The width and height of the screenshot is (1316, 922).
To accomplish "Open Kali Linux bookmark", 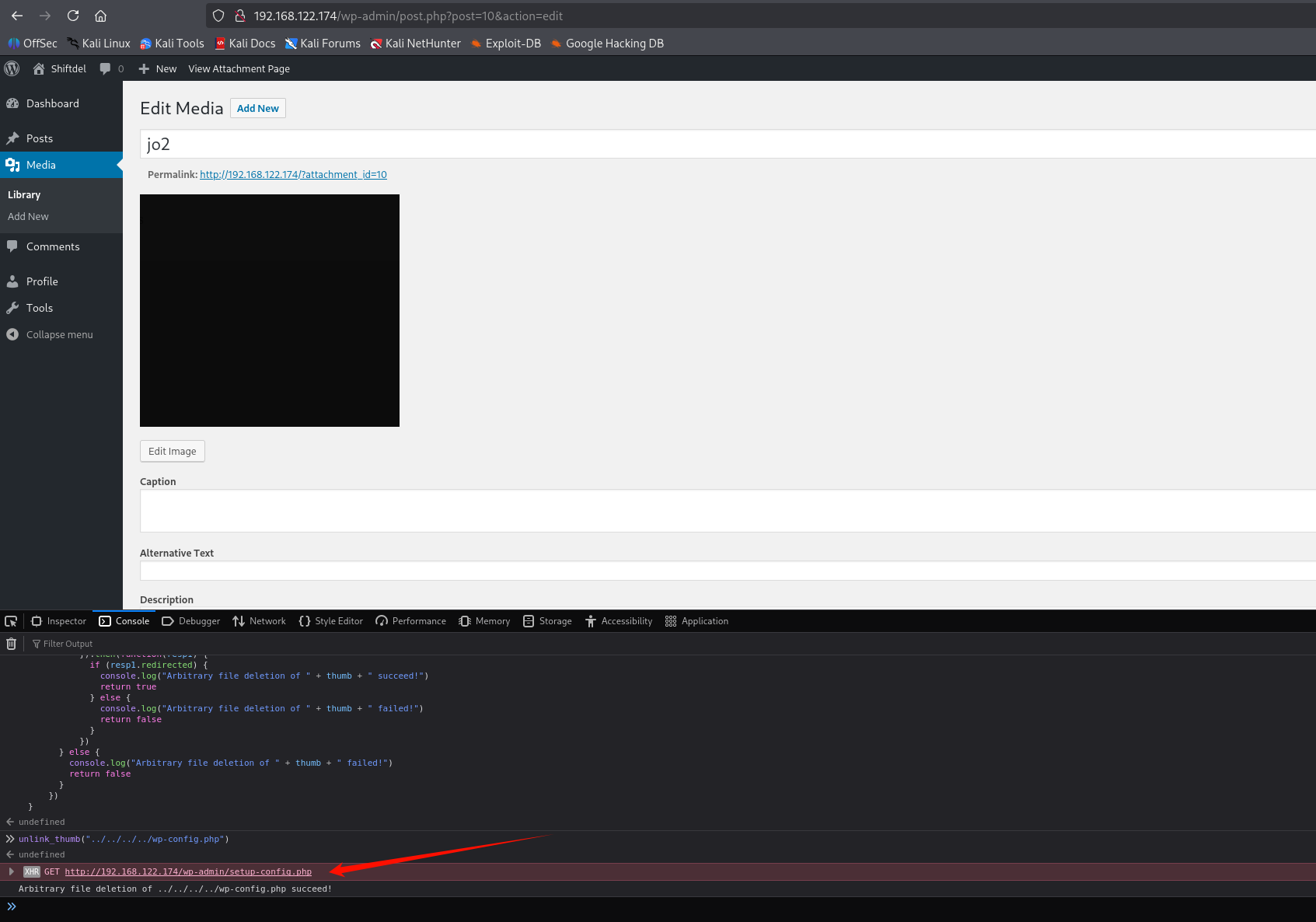I will point(98,44).
